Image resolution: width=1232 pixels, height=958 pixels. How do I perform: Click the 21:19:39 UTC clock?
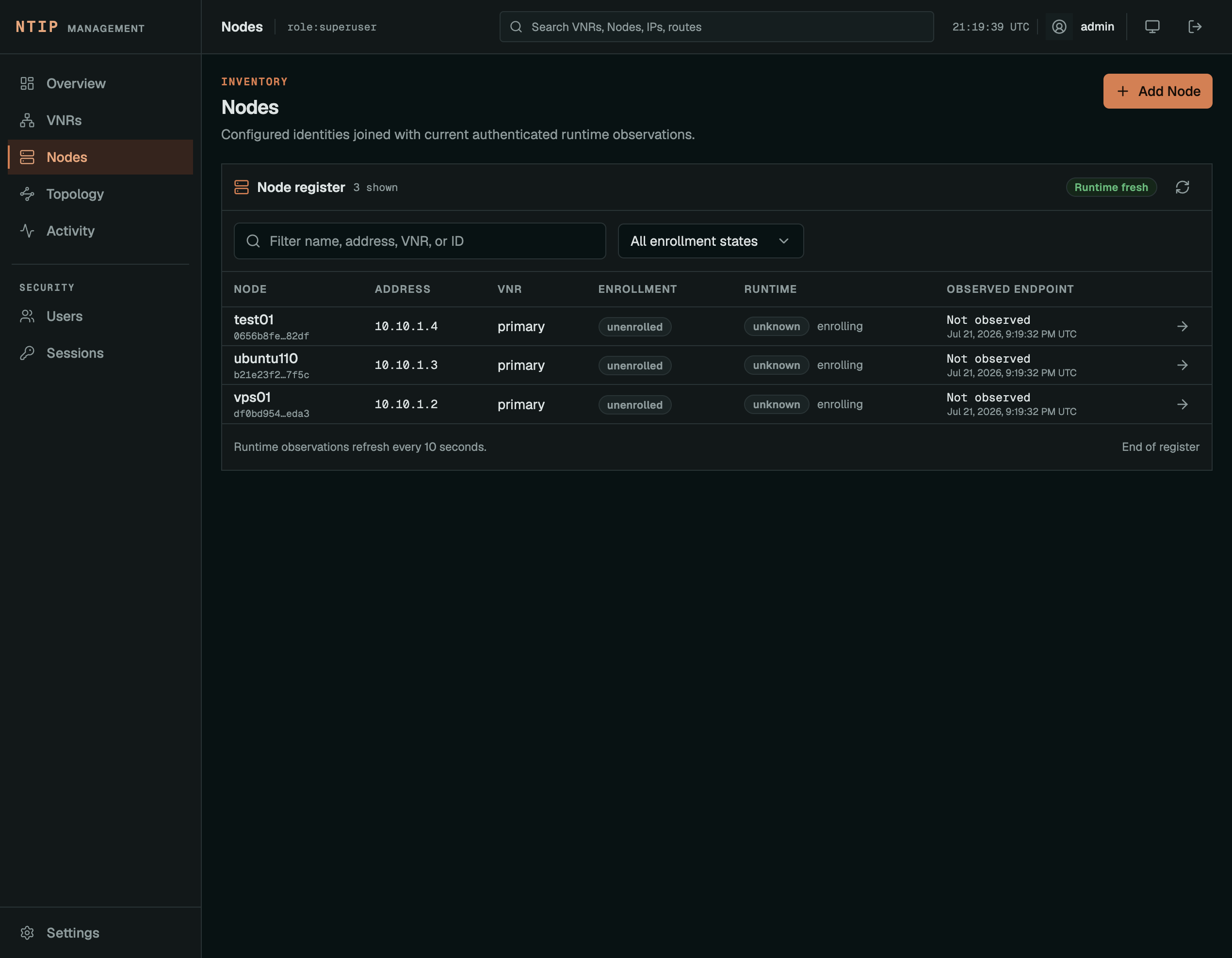990,27
